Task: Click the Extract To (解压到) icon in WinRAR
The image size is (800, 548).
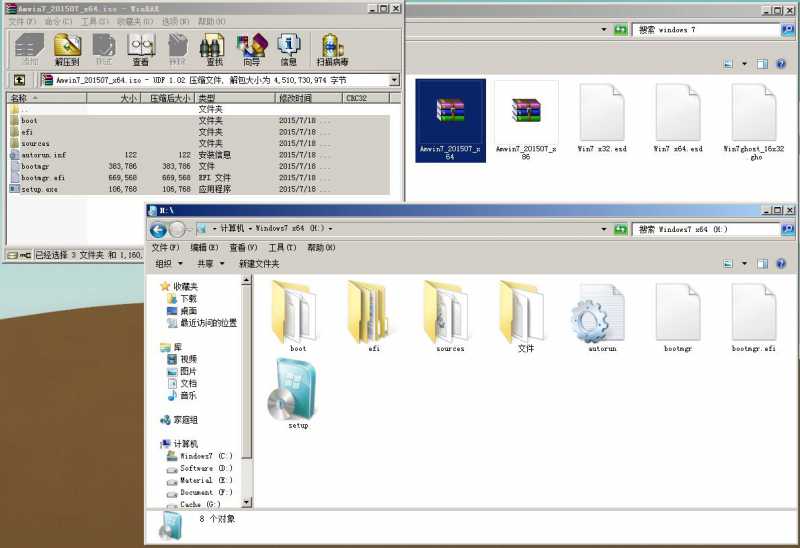Action: [x=67, y=49]
